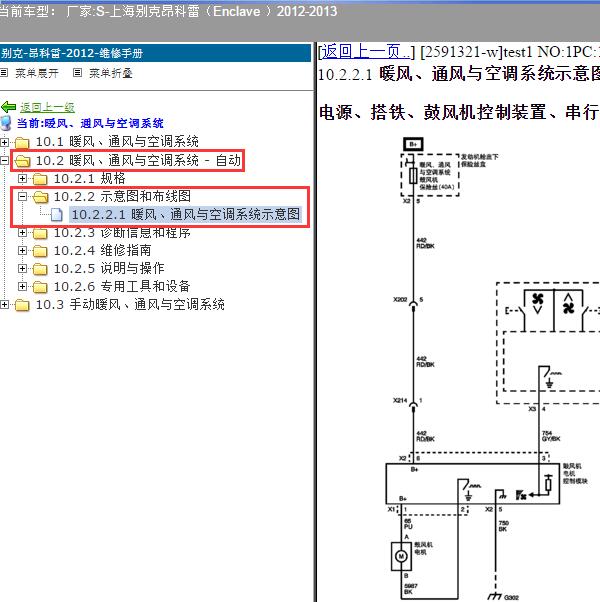The image size is (600, 602).
Task: Expand the 10.2.6 专用工具和设备 node
Action: point(22,287)
